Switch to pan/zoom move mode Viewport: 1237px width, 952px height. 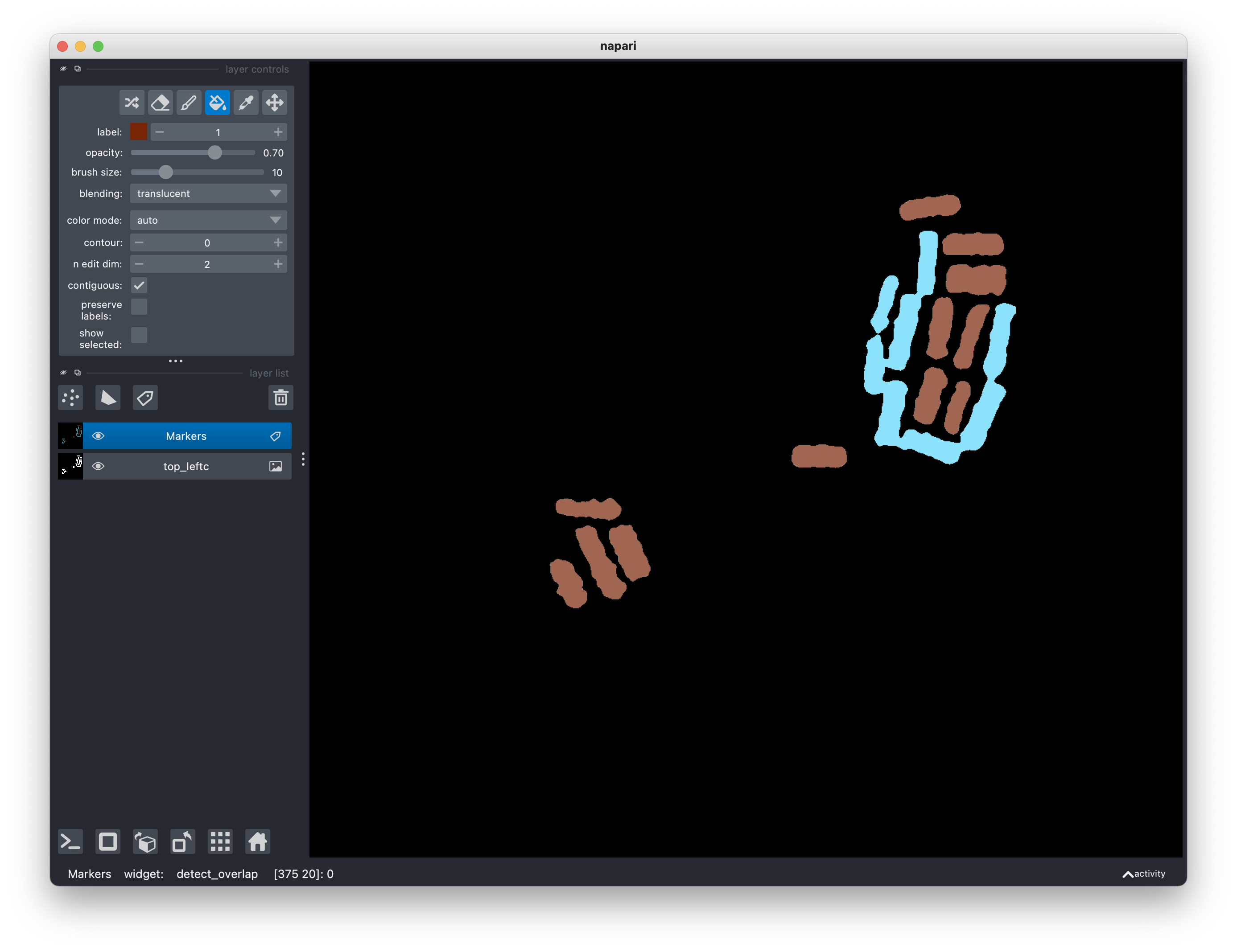pos(275,103)
